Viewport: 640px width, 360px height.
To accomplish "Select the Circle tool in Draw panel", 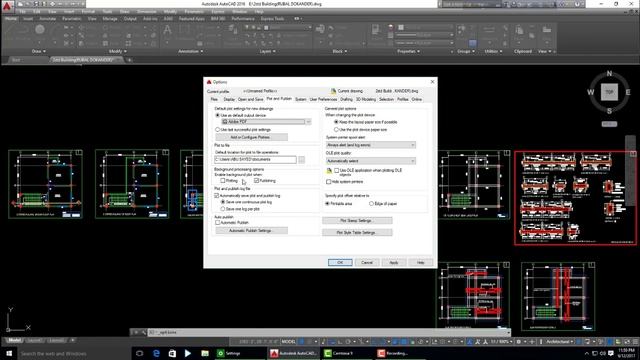I will pos(40,29).
